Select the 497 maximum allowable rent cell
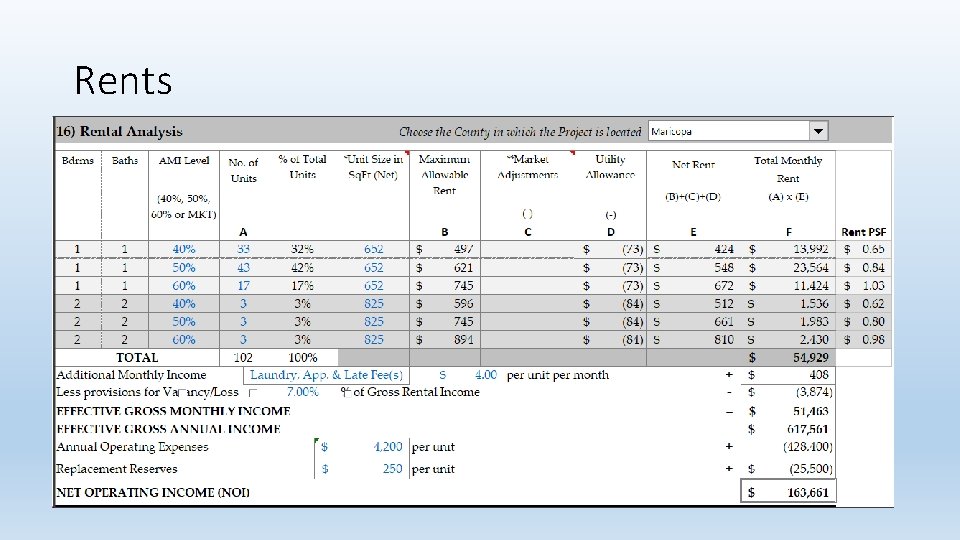This screenshot has height=540, width=960. pyautogui.click(x=445, y=249)
